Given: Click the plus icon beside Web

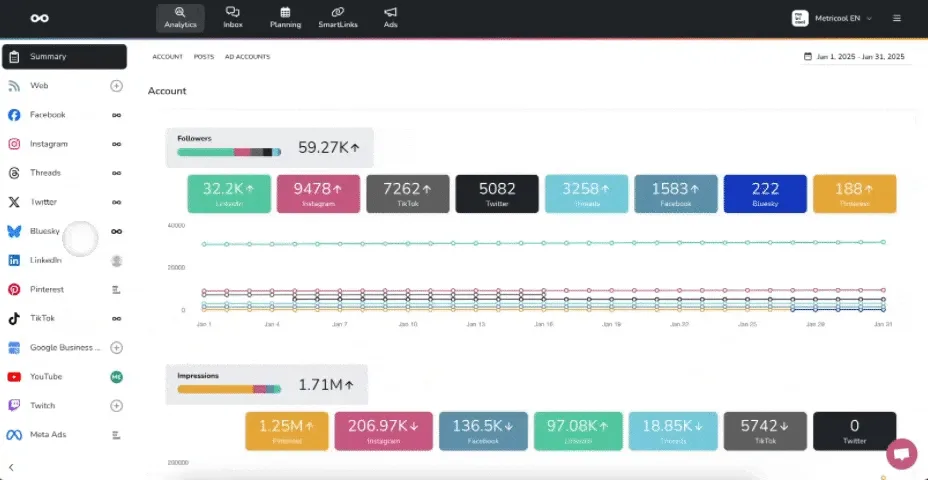Looking at the screenshot, I should (116, 86).
